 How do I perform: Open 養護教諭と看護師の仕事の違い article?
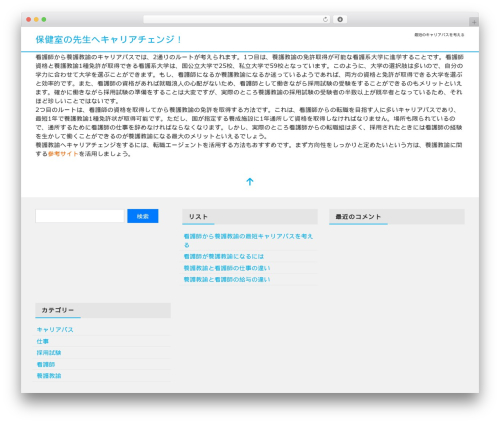pyautogui.click(x=227, y=268)
